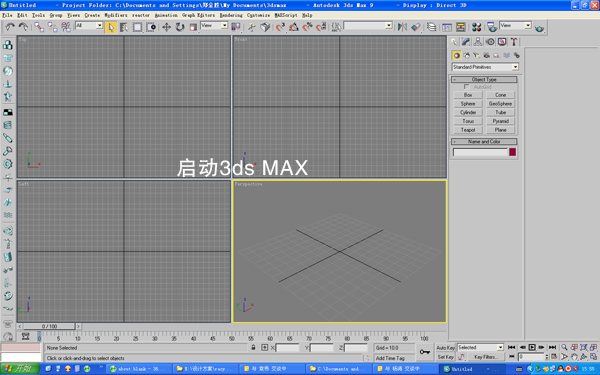Open the Material Editor icon

point(476,27)
